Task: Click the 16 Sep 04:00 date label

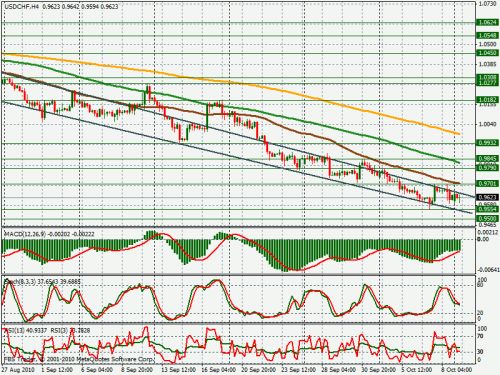Action: (219, 370)
